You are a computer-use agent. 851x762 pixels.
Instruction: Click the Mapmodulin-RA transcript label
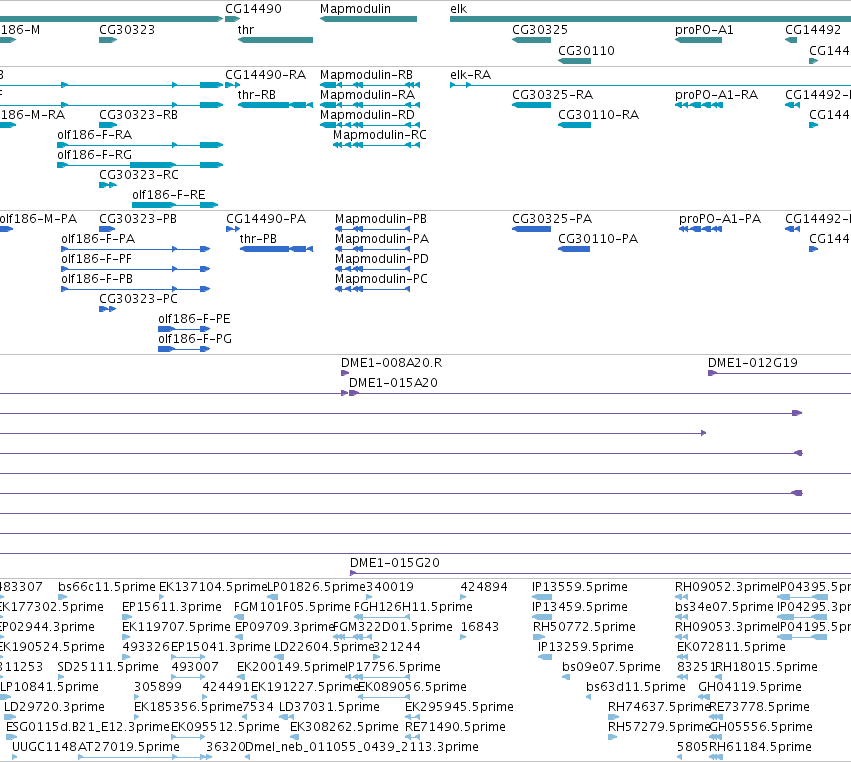[367, 94]
